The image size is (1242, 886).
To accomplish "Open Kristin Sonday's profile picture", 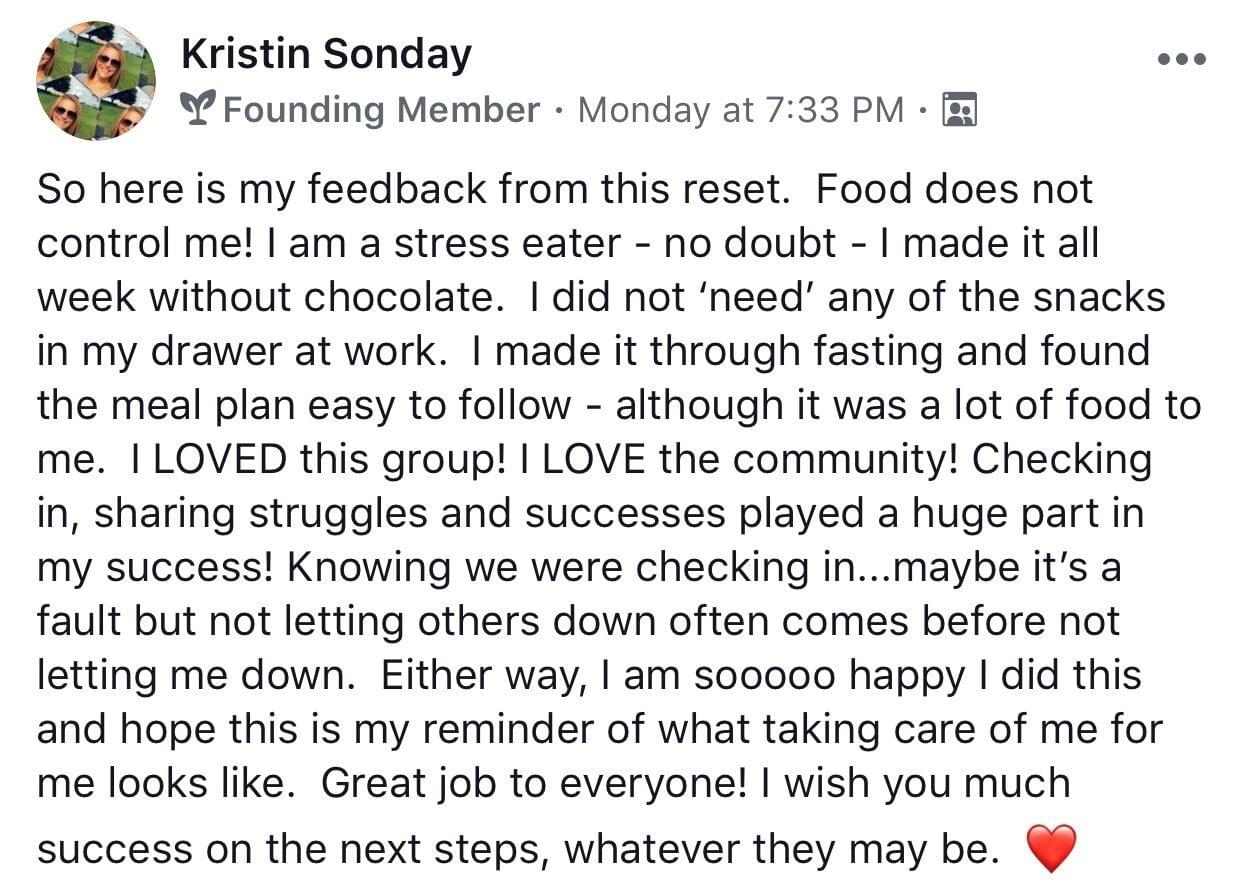I will (x=96, y=81).
